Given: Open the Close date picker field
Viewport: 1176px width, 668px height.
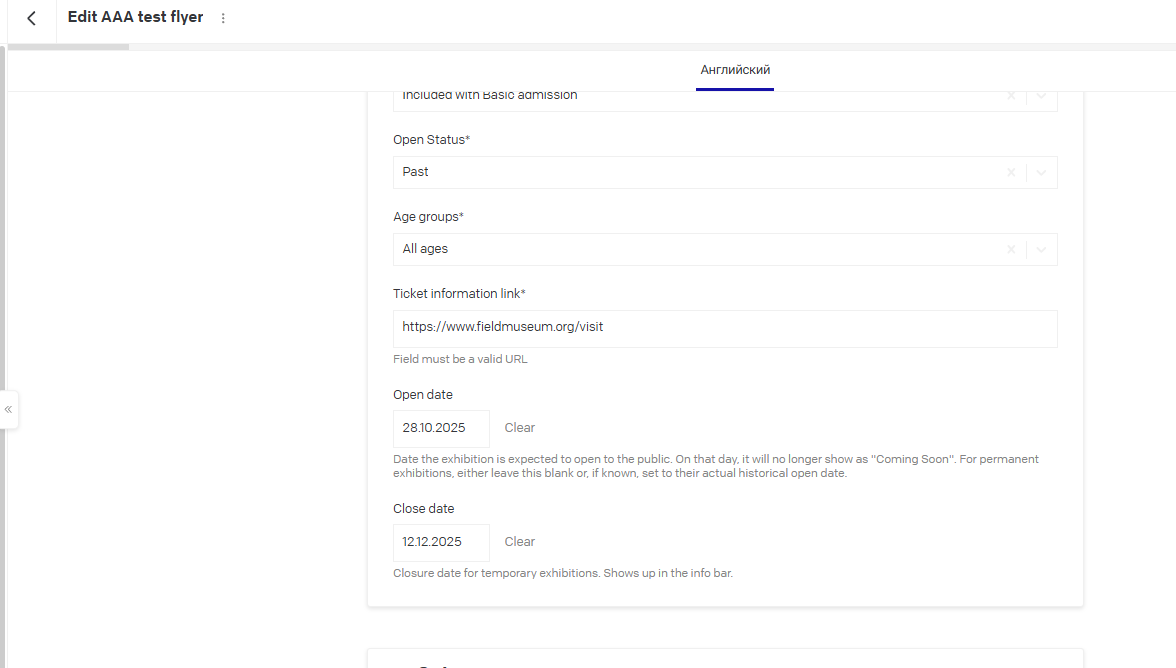Looking at the screenshot, I should (x=441, y=542).
